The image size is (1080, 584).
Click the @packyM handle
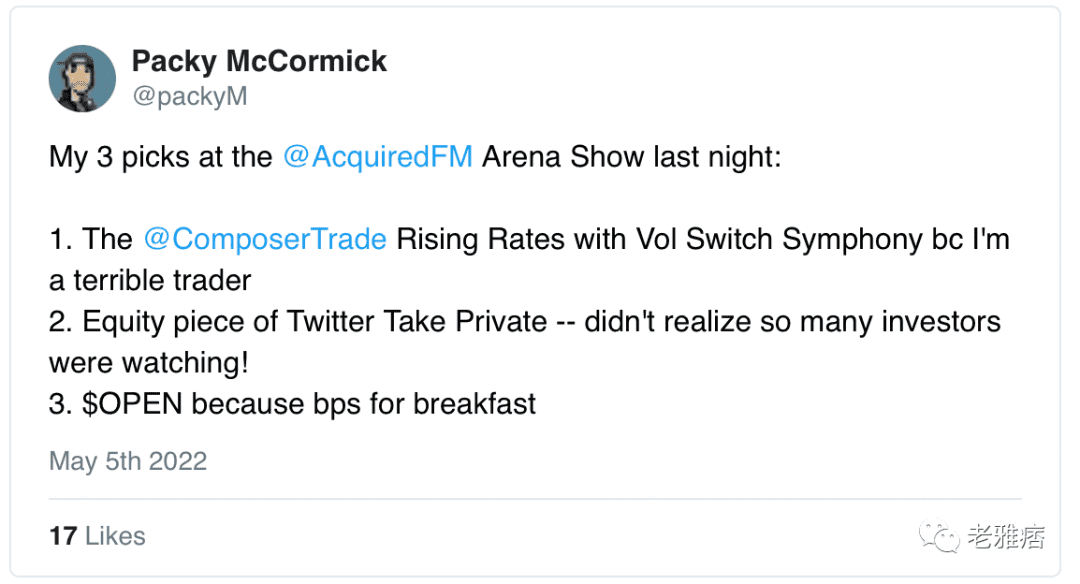point(189,96)
